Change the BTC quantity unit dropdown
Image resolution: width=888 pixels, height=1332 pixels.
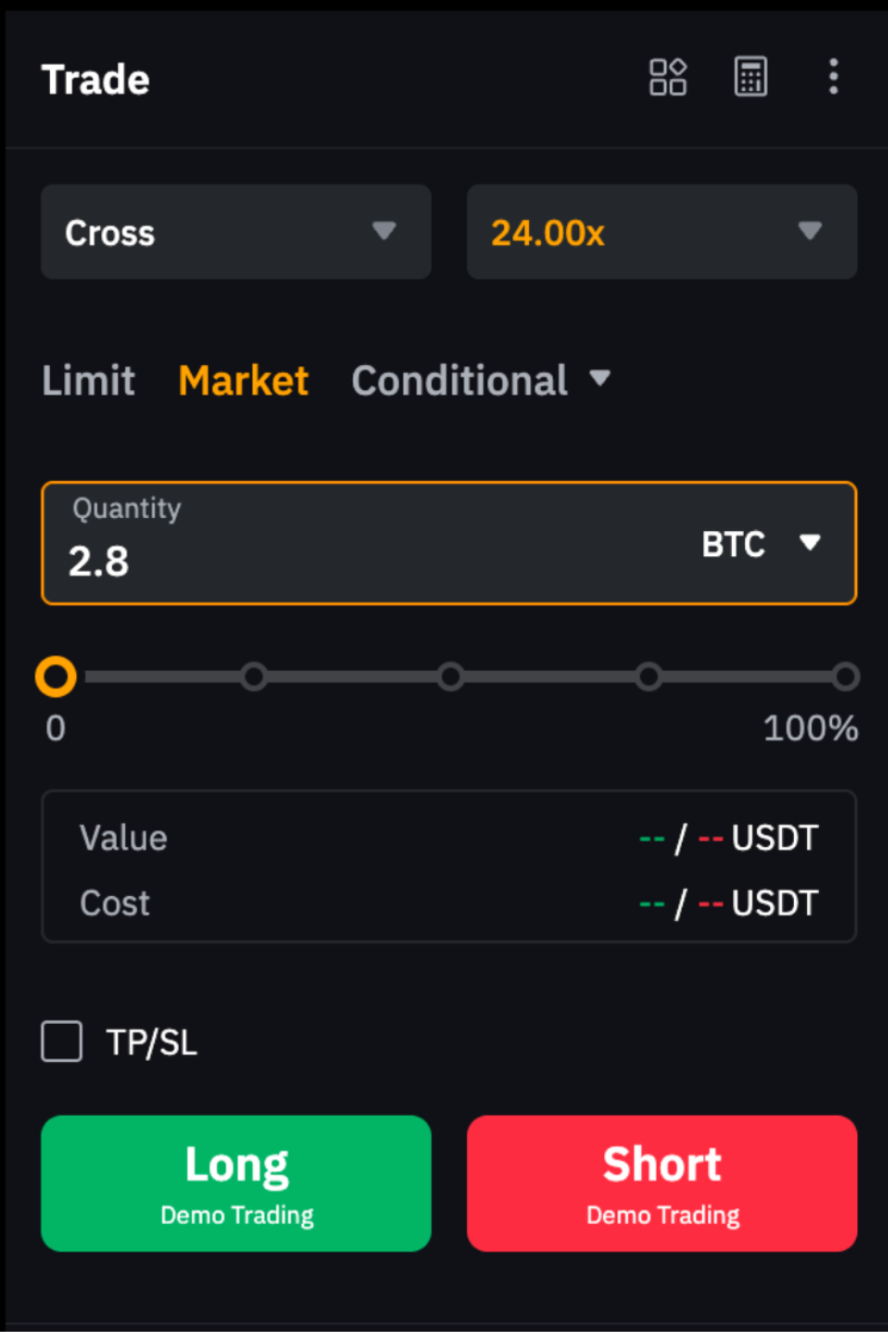click(760, 544)
